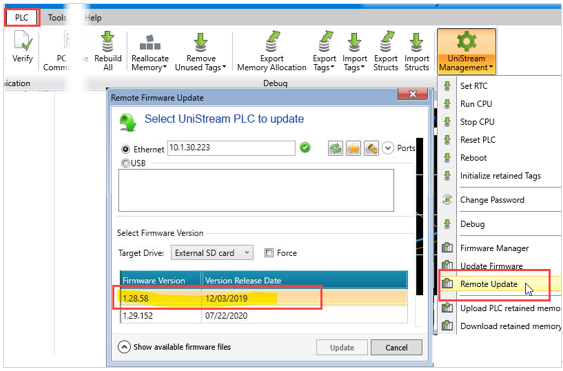Screen dimensions: 563x371
Task: Click green arrow icon beside Reboot
Action: point(447,158)
